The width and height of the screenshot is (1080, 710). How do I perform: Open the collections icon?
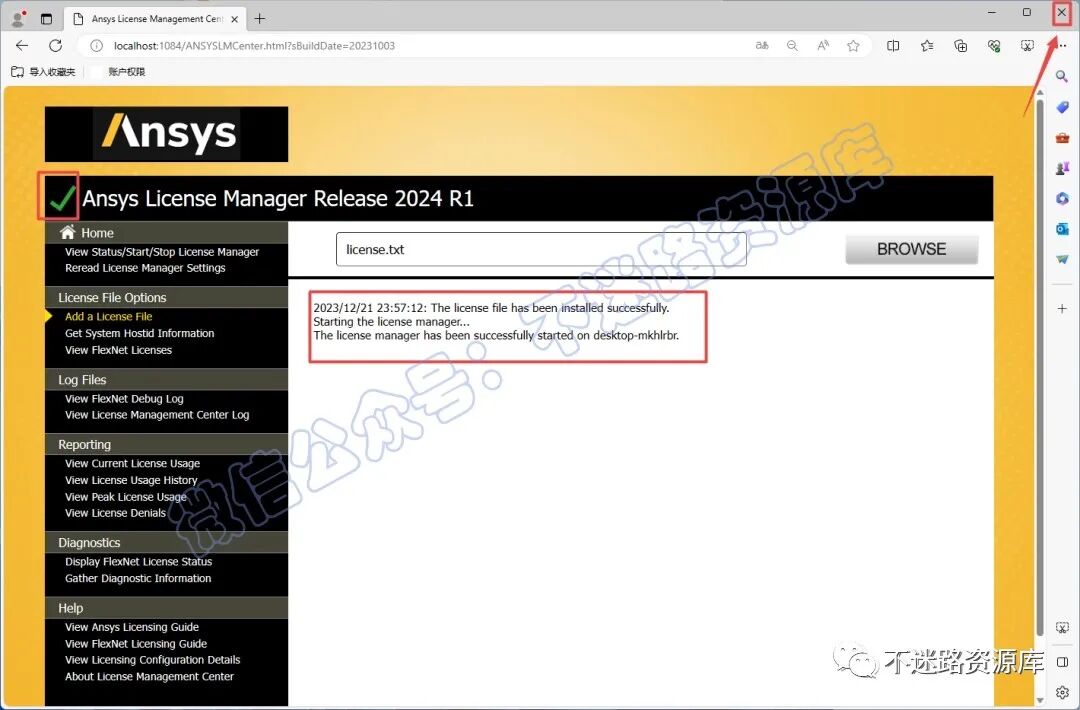pyautogui.click(x=960, y=45)
